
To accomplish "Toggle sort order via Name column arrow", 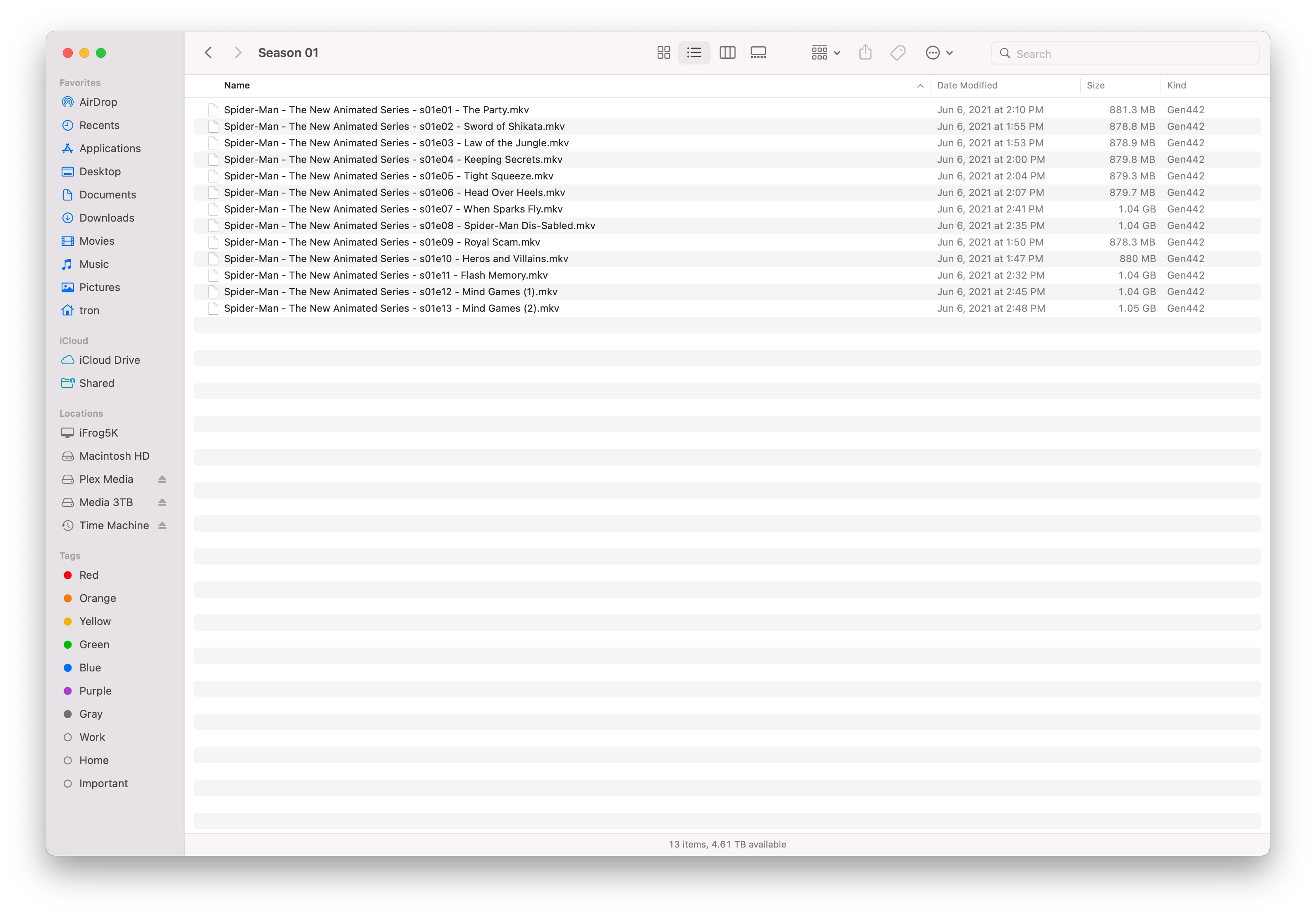I will coord(920,86).
